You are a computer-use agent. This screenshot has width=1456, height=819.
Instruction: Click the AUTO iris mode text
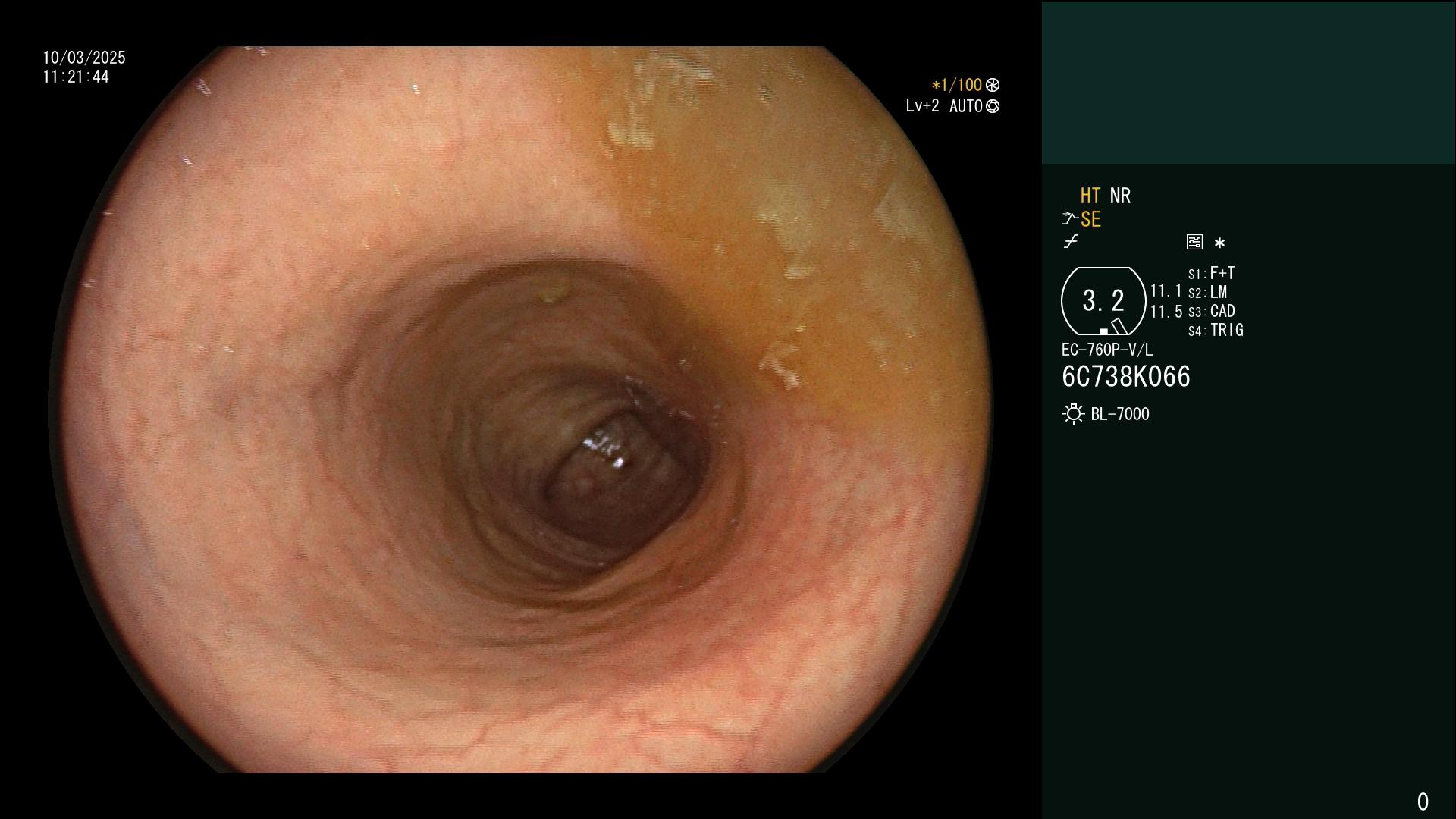[x=966, y=106]
